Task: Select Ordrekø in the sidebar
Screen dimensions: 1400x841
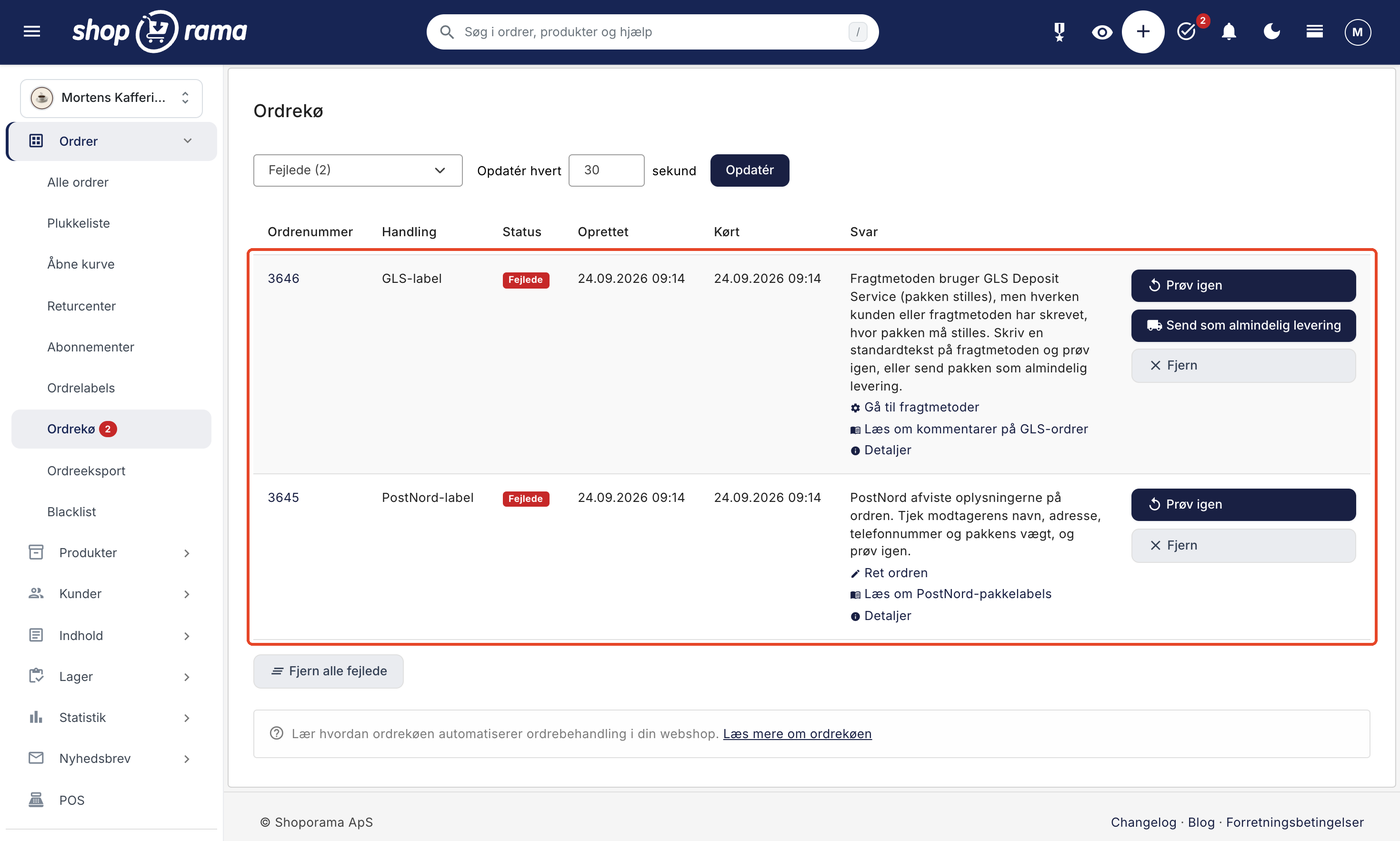Action: click(111, 429)
